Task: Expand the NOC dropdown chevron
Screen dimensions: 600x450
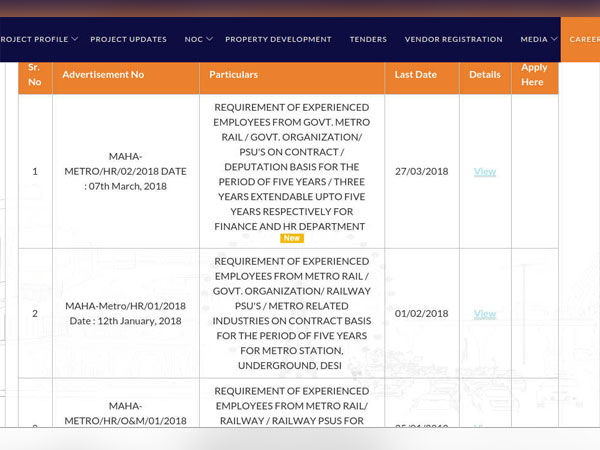Action: (x=209, y=39)
